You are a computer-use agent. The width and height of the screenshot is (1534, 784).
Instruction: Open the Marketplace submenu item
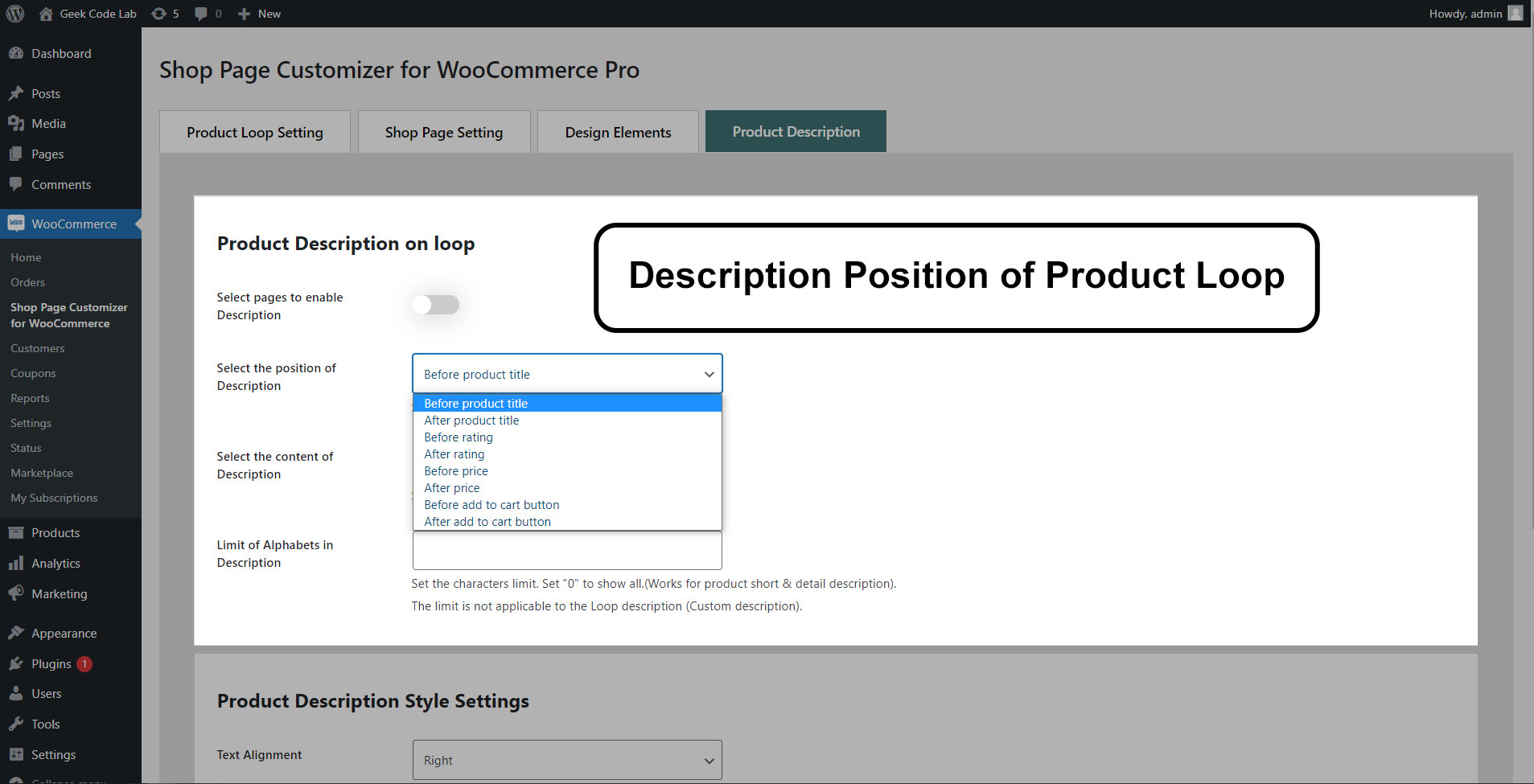(x=42, y=473)
